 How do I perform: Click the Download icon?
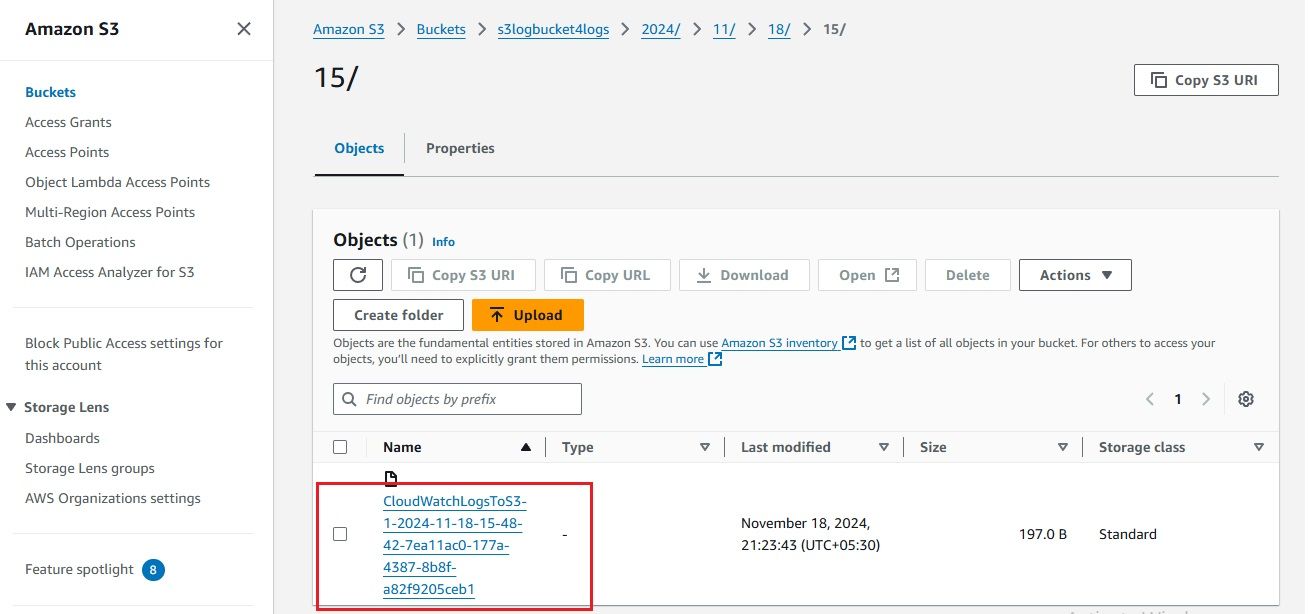(x=706, y=274)
